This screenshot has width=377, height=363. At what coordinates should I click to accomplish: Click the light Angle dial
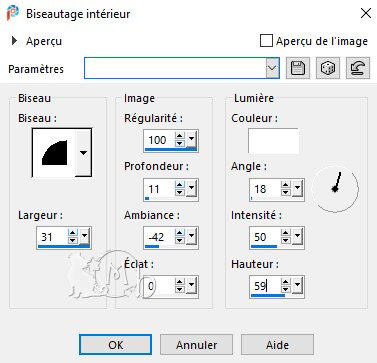point(335,189)
